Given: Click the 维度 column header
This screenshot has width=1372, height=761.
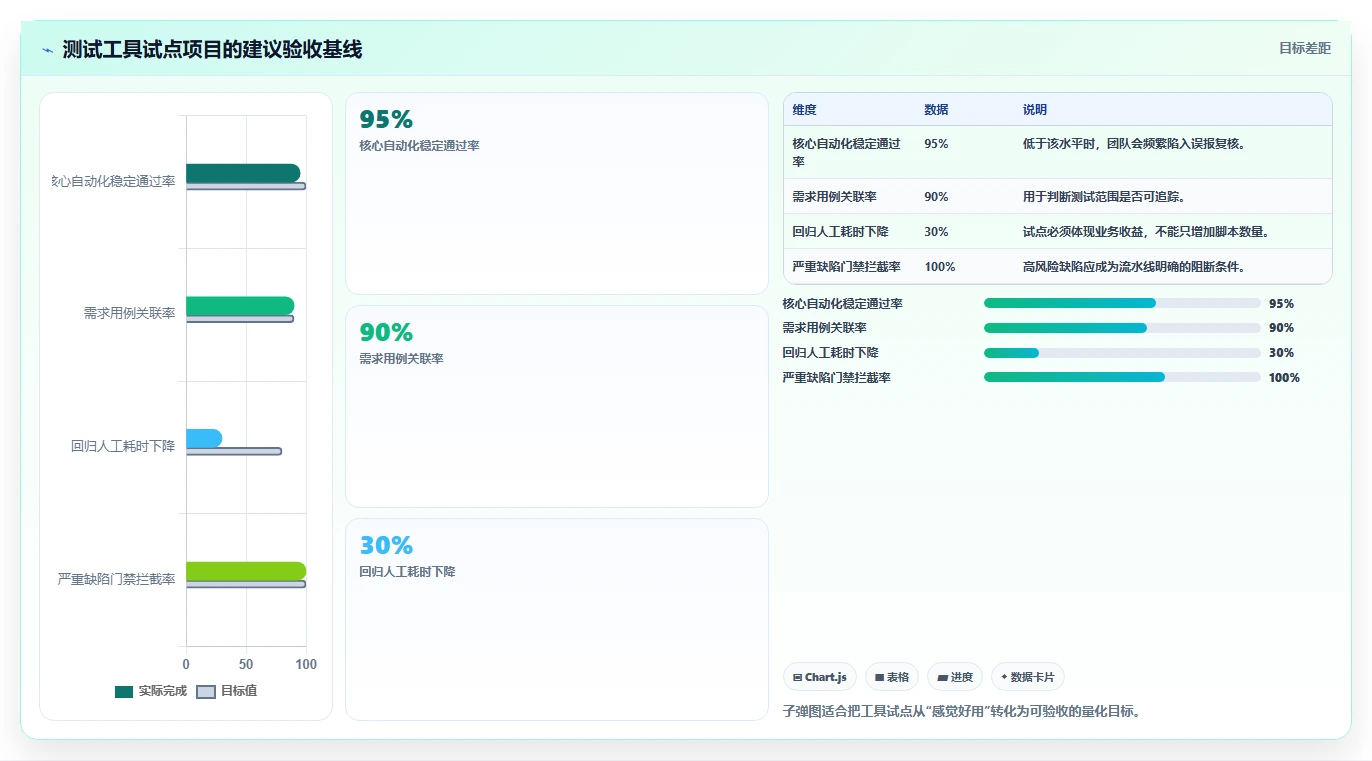Looking at the screenshot, I should point(804,110).
